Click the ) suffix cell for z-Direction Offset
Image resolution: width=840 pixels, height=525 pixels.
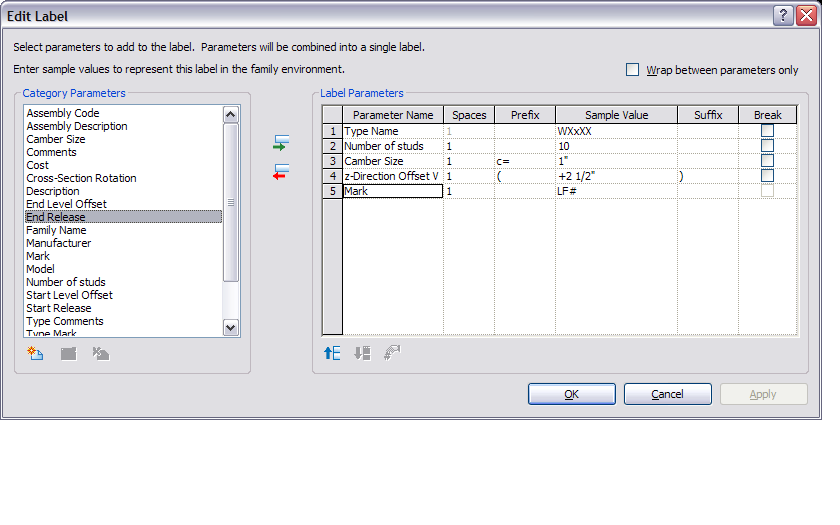(708, 176)
